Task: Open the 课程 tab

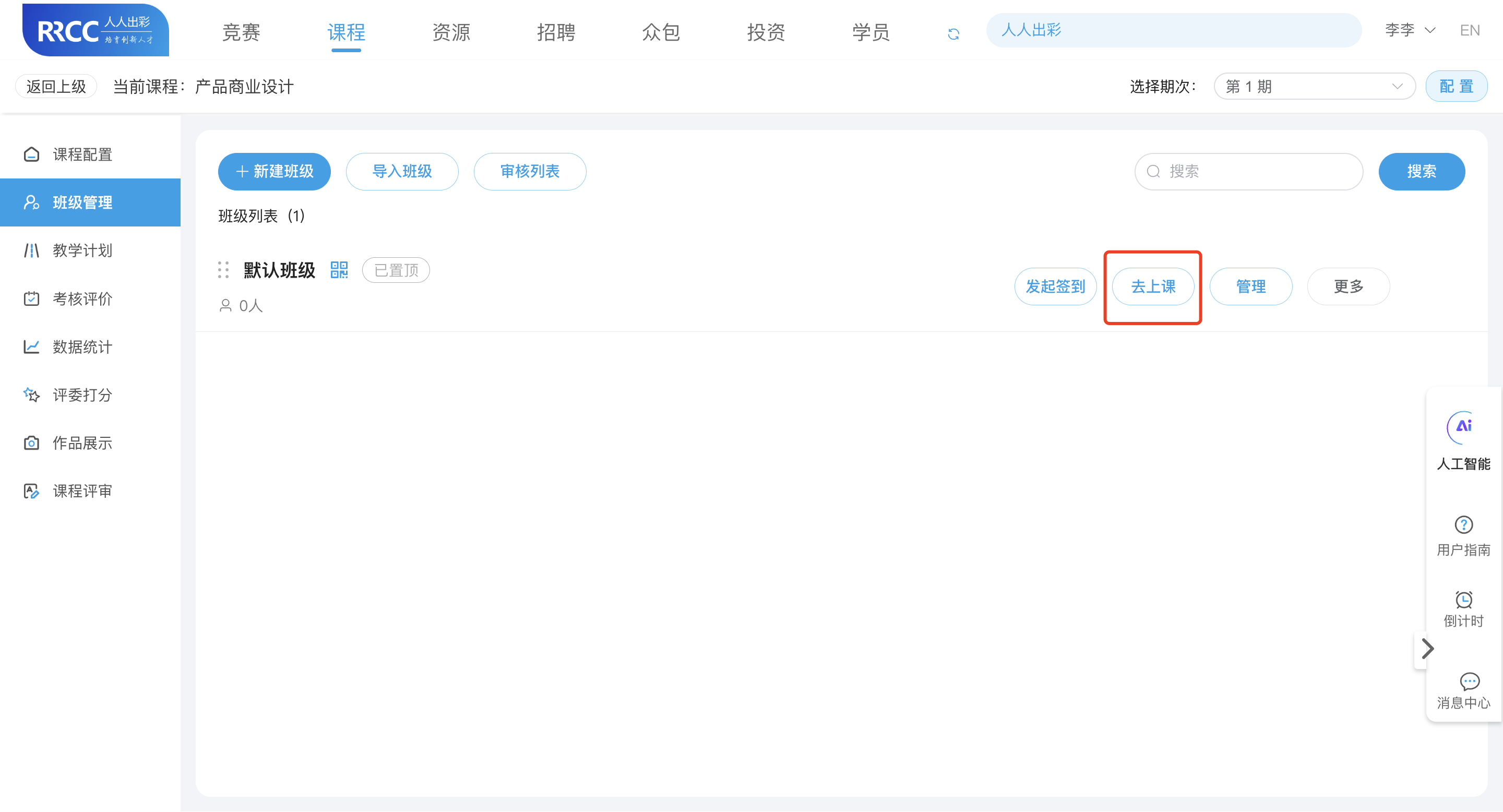Action: [x=346, y=32]
